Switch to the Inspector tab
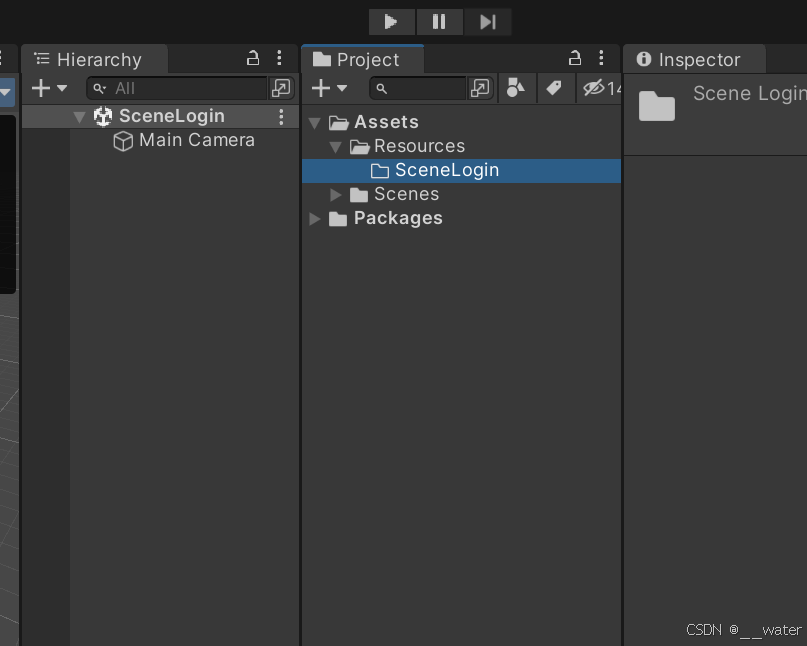Screen dimensions: 807x646 pos(694,60)
